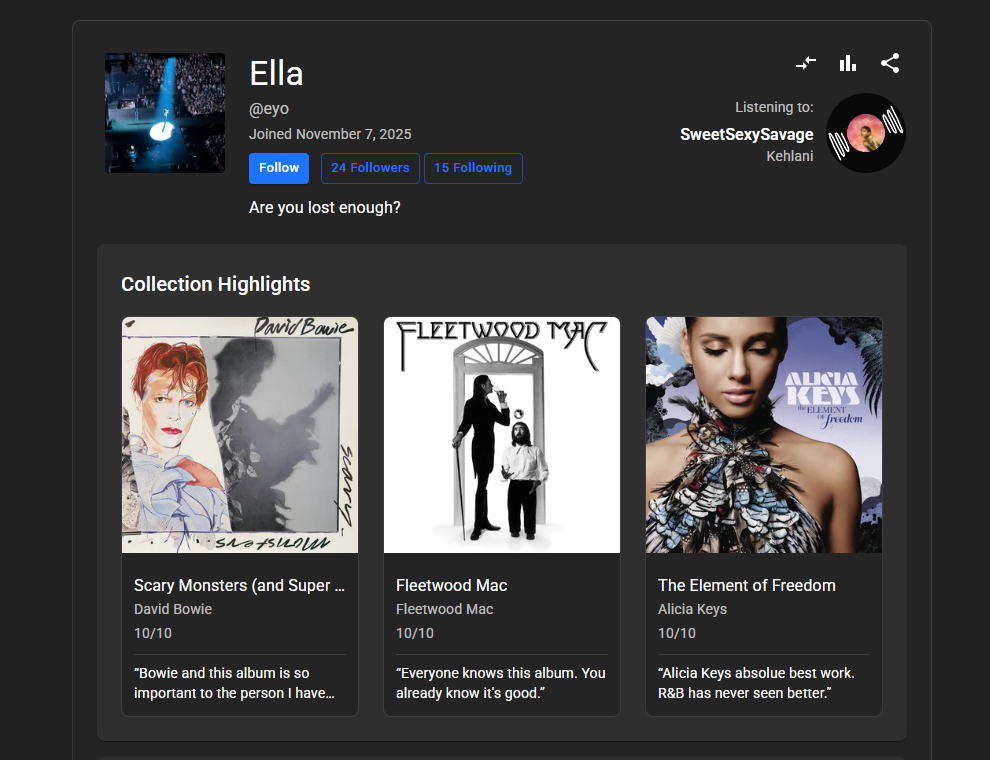Click the Kehlani artist name
Viewport: 990px width, 760px height.
click(x=789, y=156)
